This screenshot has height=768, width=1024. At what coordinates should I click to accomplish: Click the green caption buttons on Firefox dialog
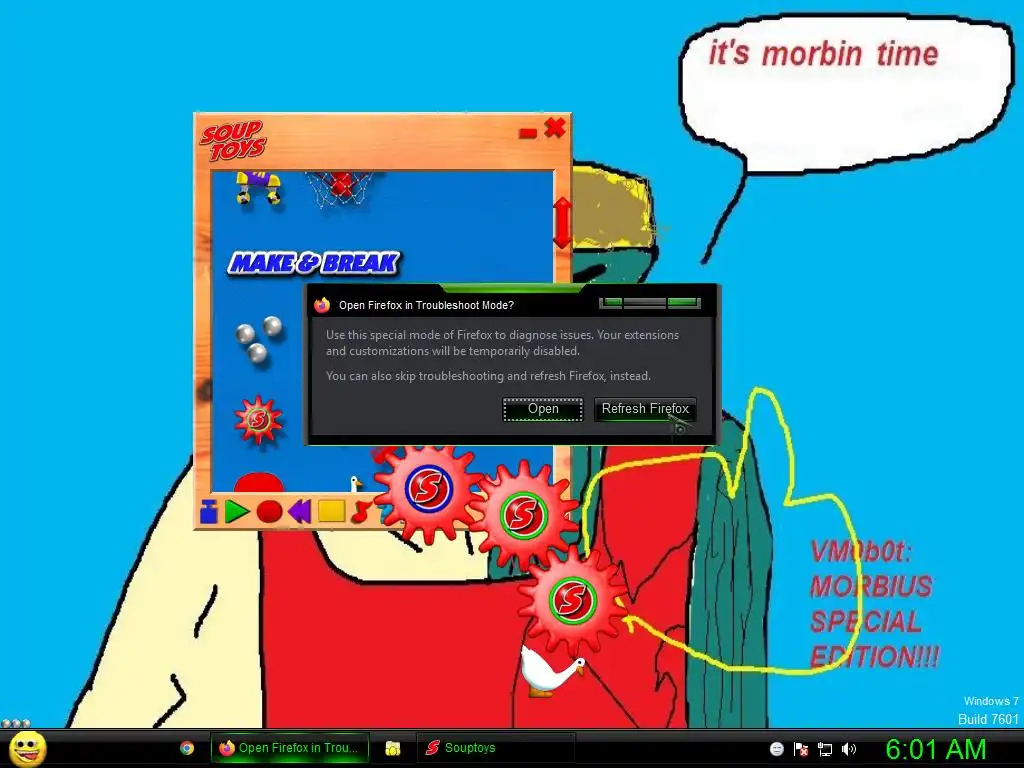click(x=650, y=303)
